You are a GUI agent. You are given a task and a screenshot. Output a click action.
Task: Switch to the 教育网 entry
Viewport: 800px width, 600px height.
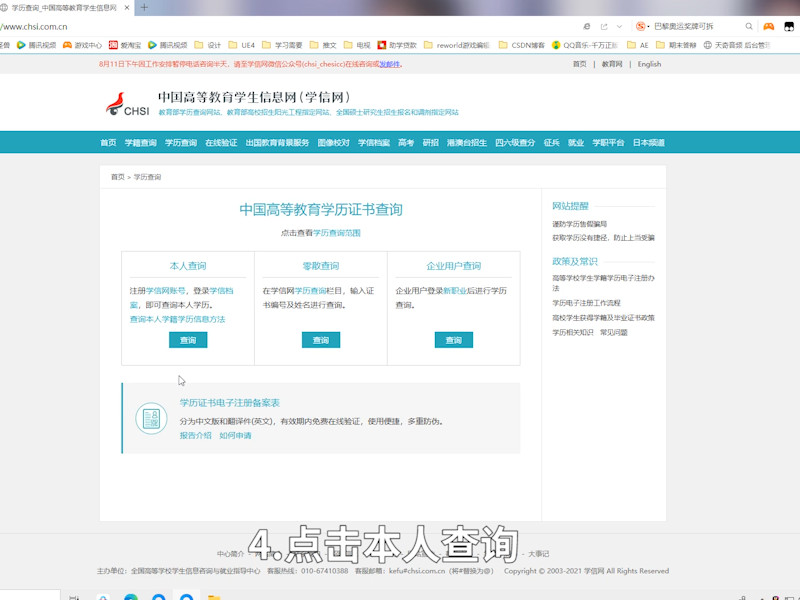612,63
